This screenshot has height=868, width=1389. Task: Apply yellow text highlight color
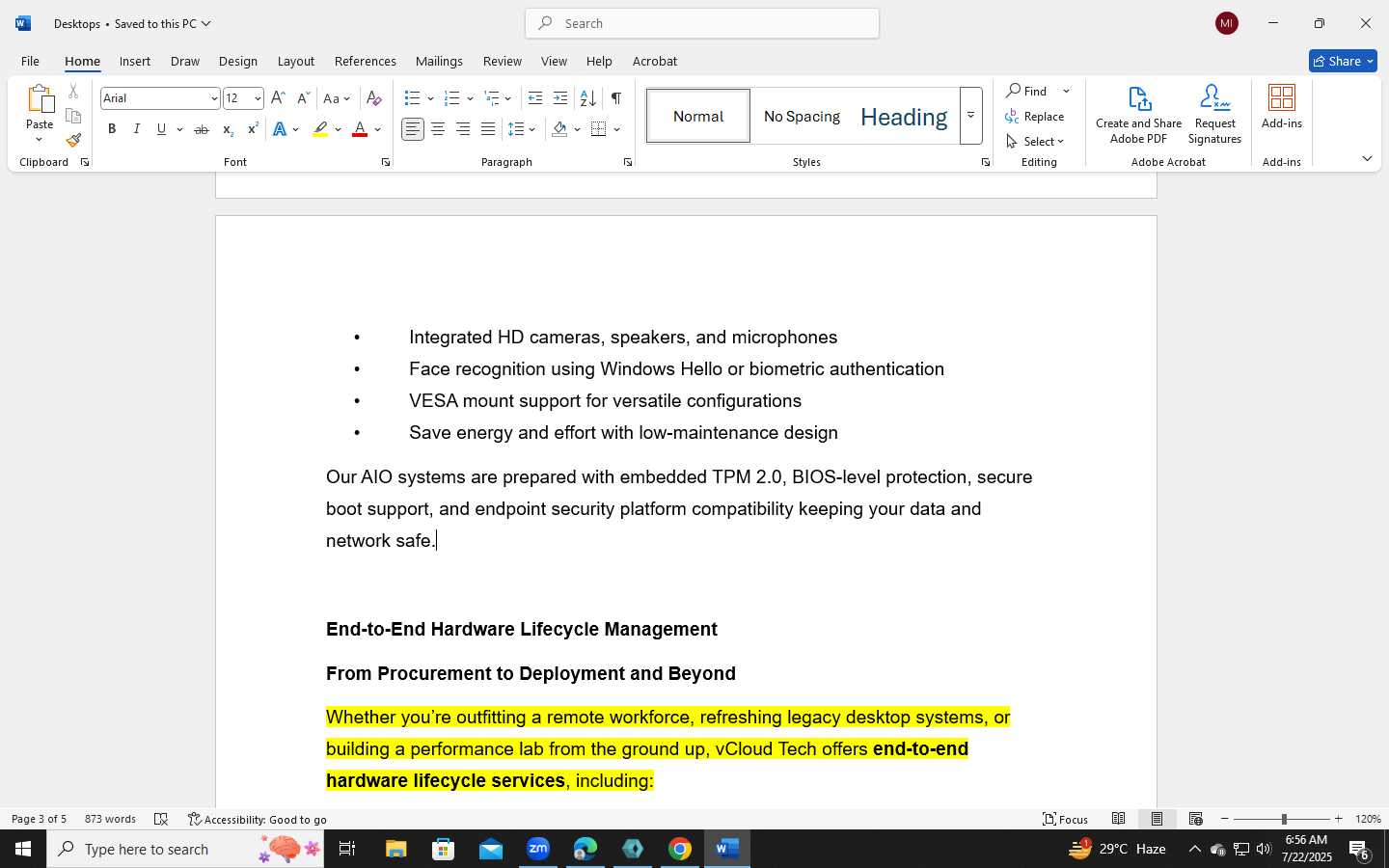click(x=320, y=129)
